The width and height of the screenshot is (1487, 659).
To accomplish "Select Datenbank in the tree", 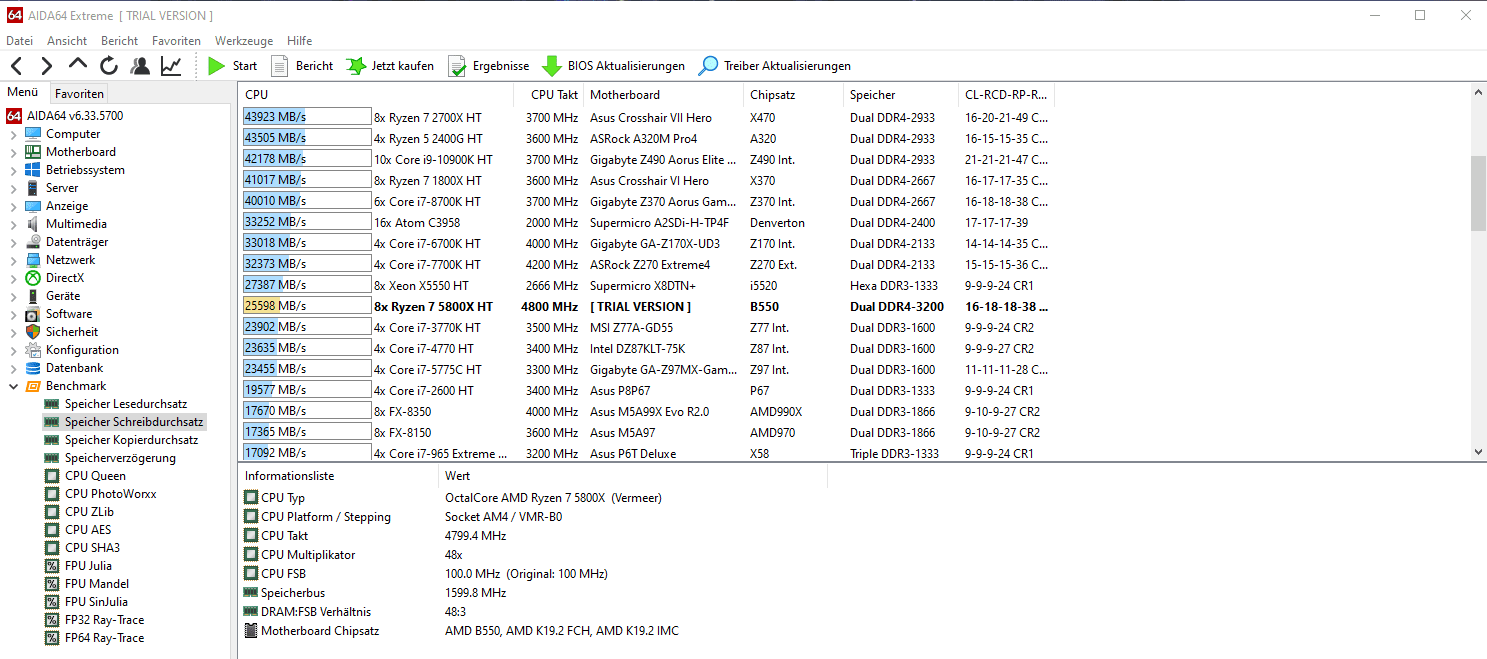I will (74, 368).
